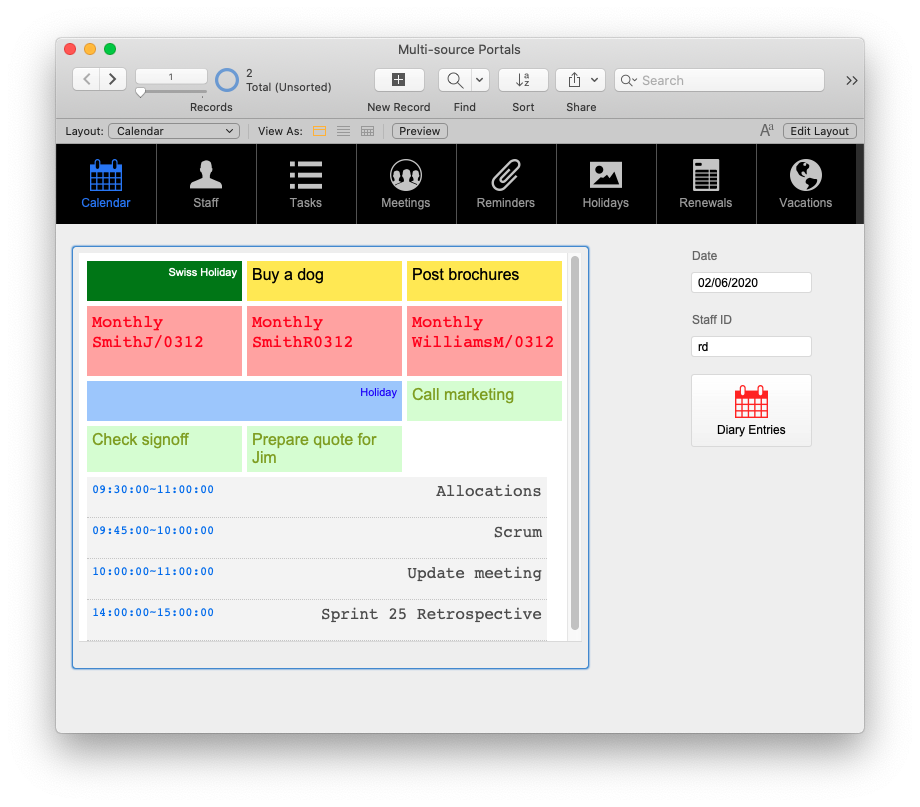Switch to List view
This screenshot has height=807, width=920.
pyautogui.click(x=343, y=131)
